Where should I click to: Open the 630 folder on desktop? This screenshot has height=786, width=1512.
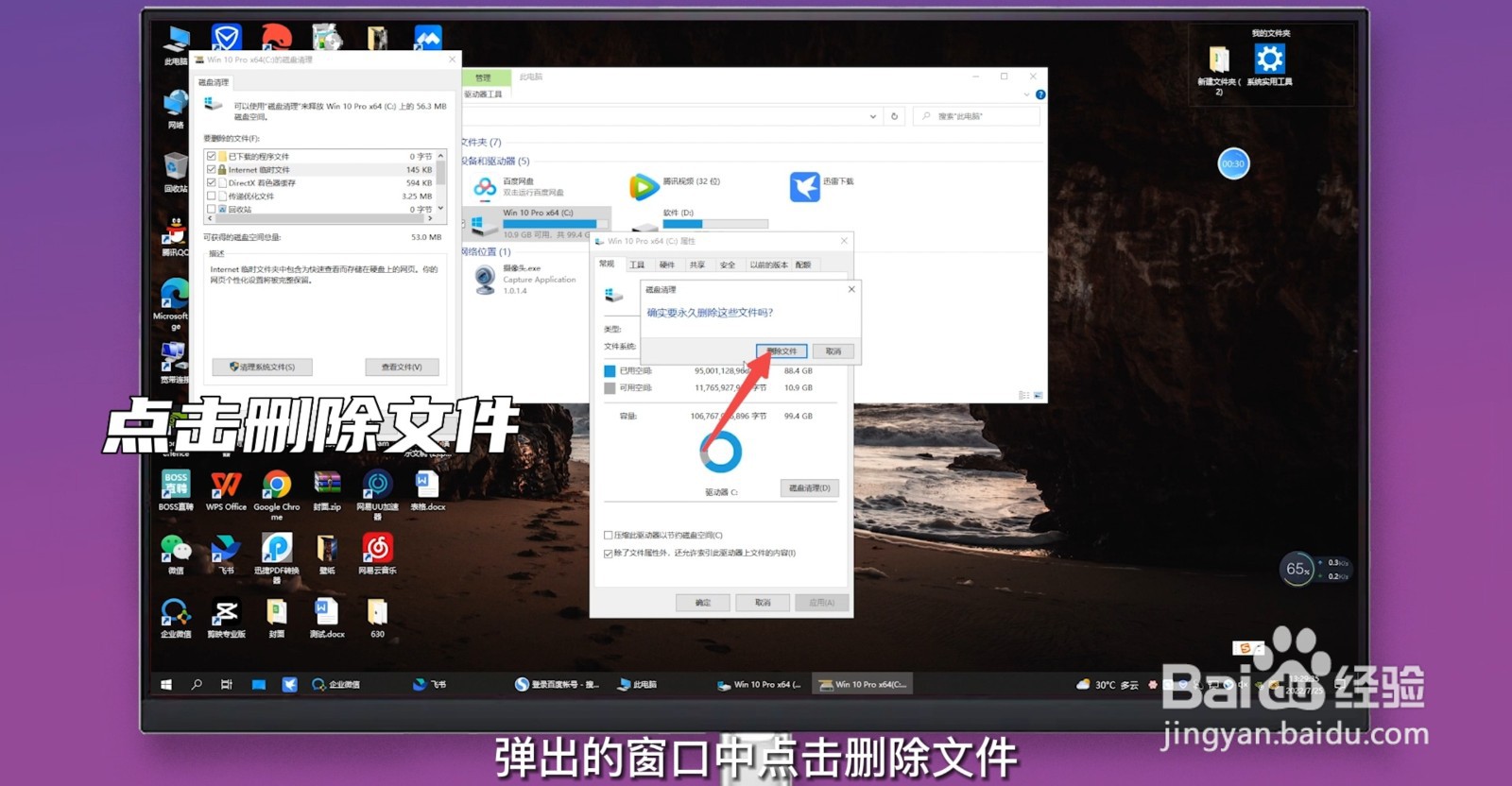(x=377, y=619)
